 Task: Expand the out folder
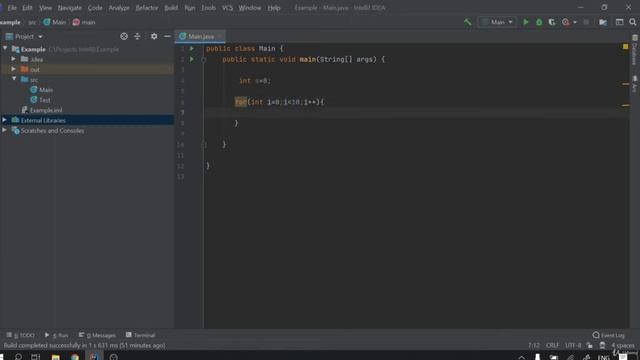pos(14,69)
